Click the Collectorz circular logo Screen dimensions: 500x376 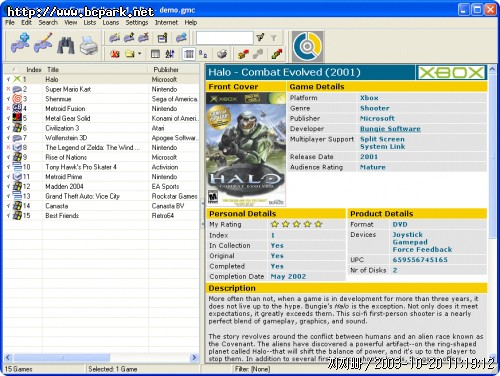pyautogui.click(x=307, y=46)
